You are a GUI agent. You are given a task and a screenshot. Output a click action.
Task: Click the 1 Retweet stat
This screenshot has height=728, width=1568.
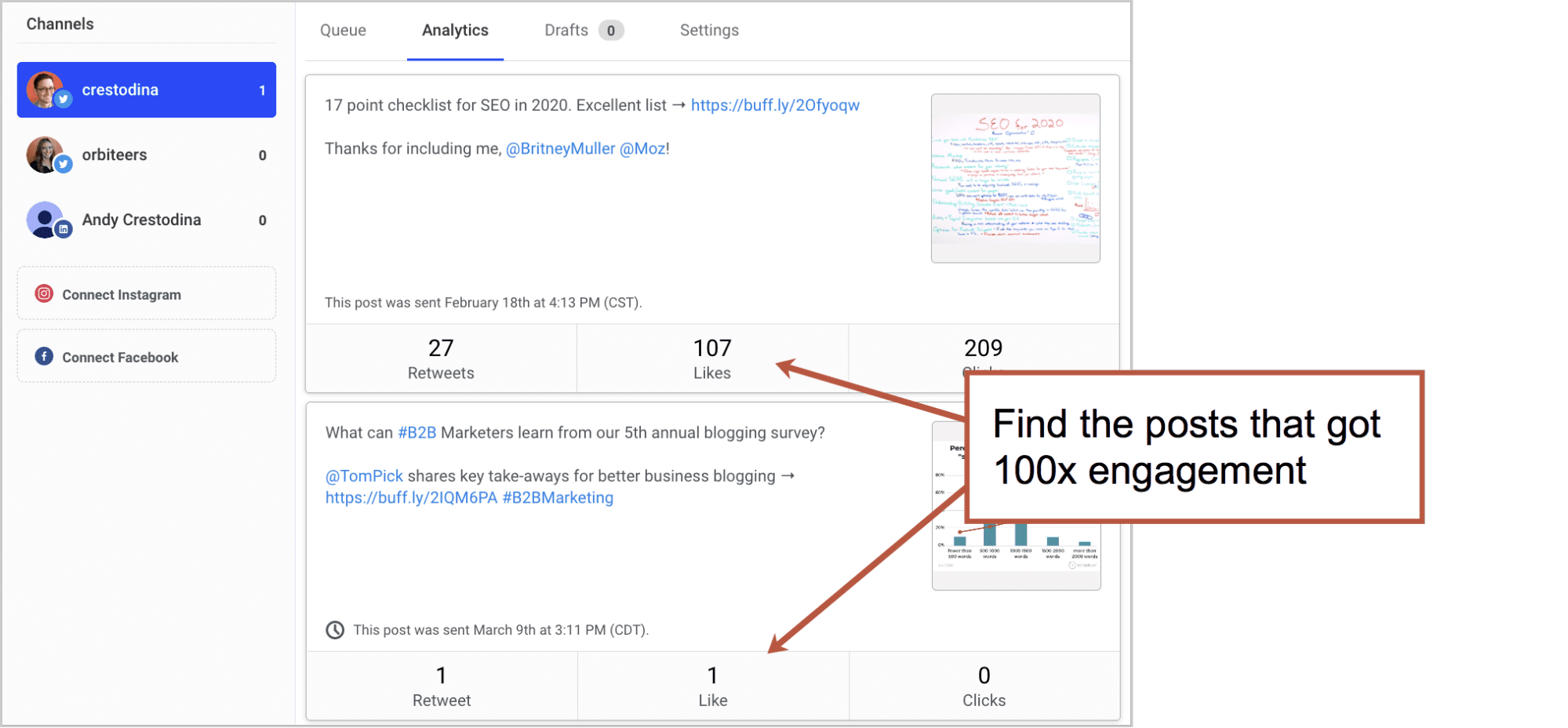point(442,686)
